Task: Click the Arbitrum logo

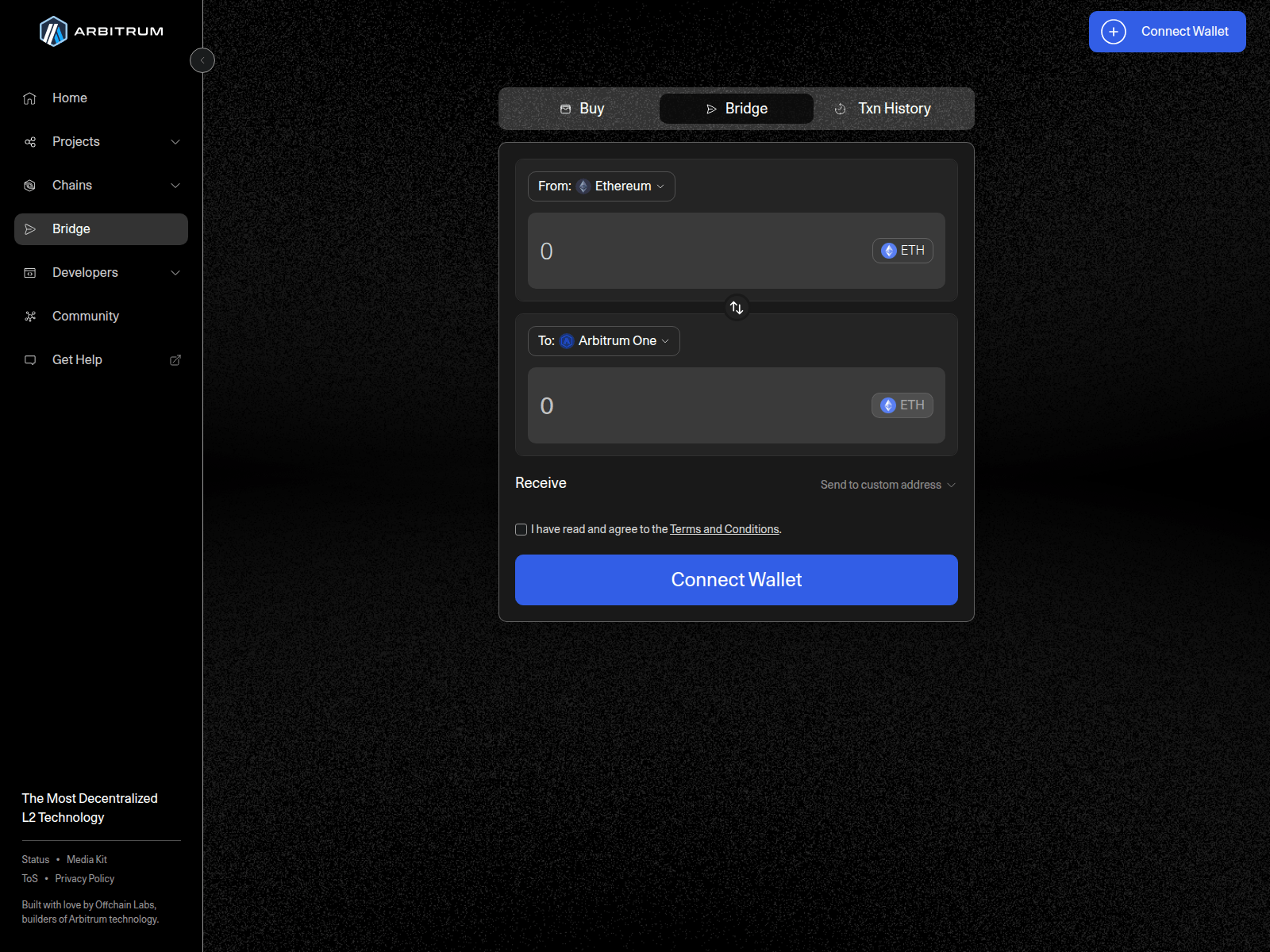Action: tap(101, 32)
